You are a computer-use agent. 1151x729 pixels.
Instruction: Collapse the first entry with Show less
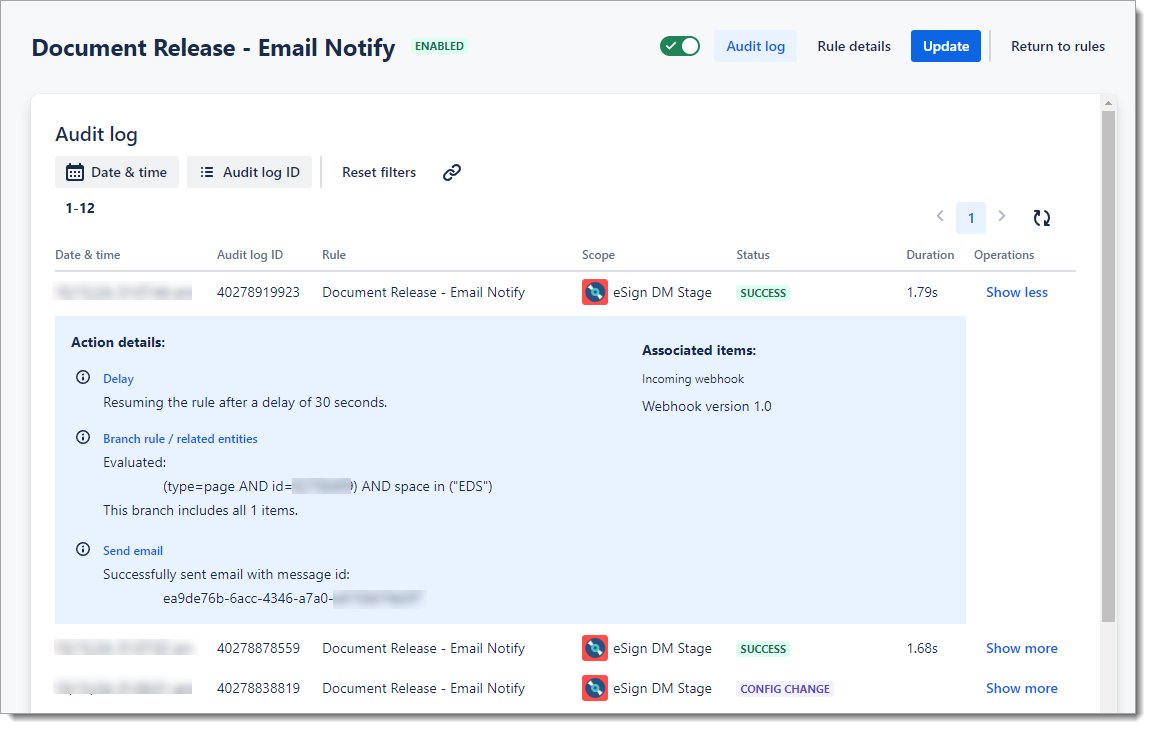tap(1017, 292)
